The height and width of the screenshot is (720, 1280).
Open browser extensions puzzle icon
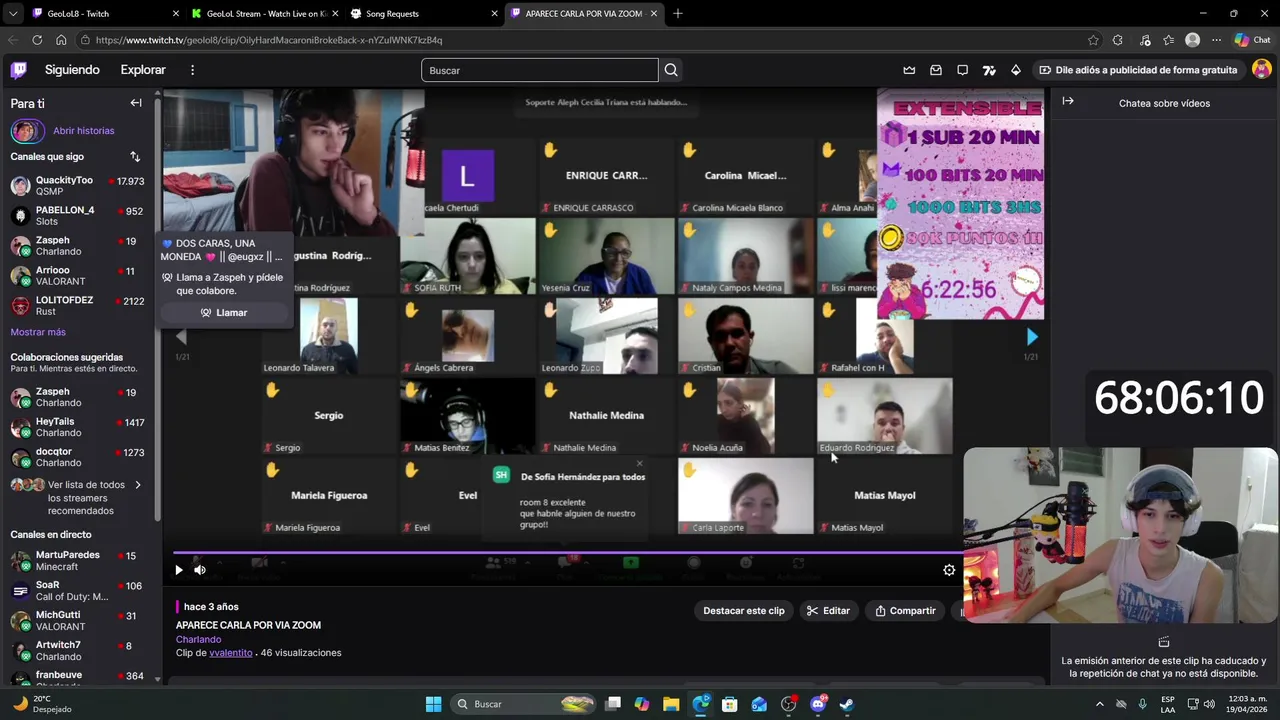[1118, 40]
